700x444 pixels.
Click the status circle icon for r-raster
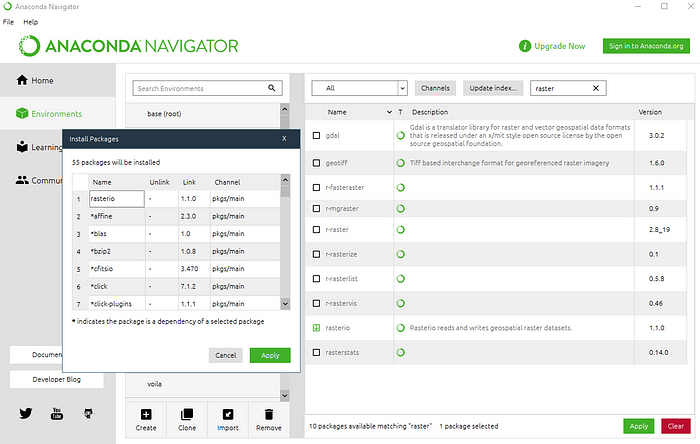click(400, 229)
